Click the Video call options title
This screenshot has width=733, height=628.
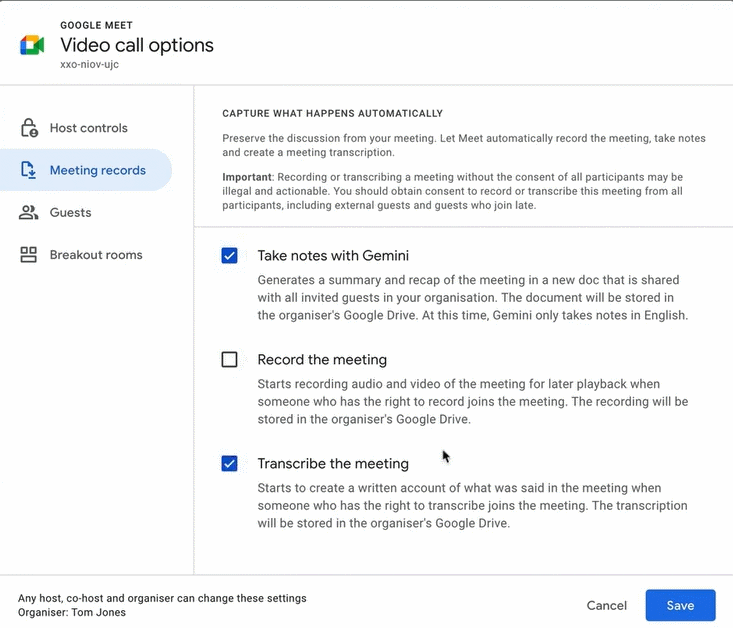coord(137,45)
